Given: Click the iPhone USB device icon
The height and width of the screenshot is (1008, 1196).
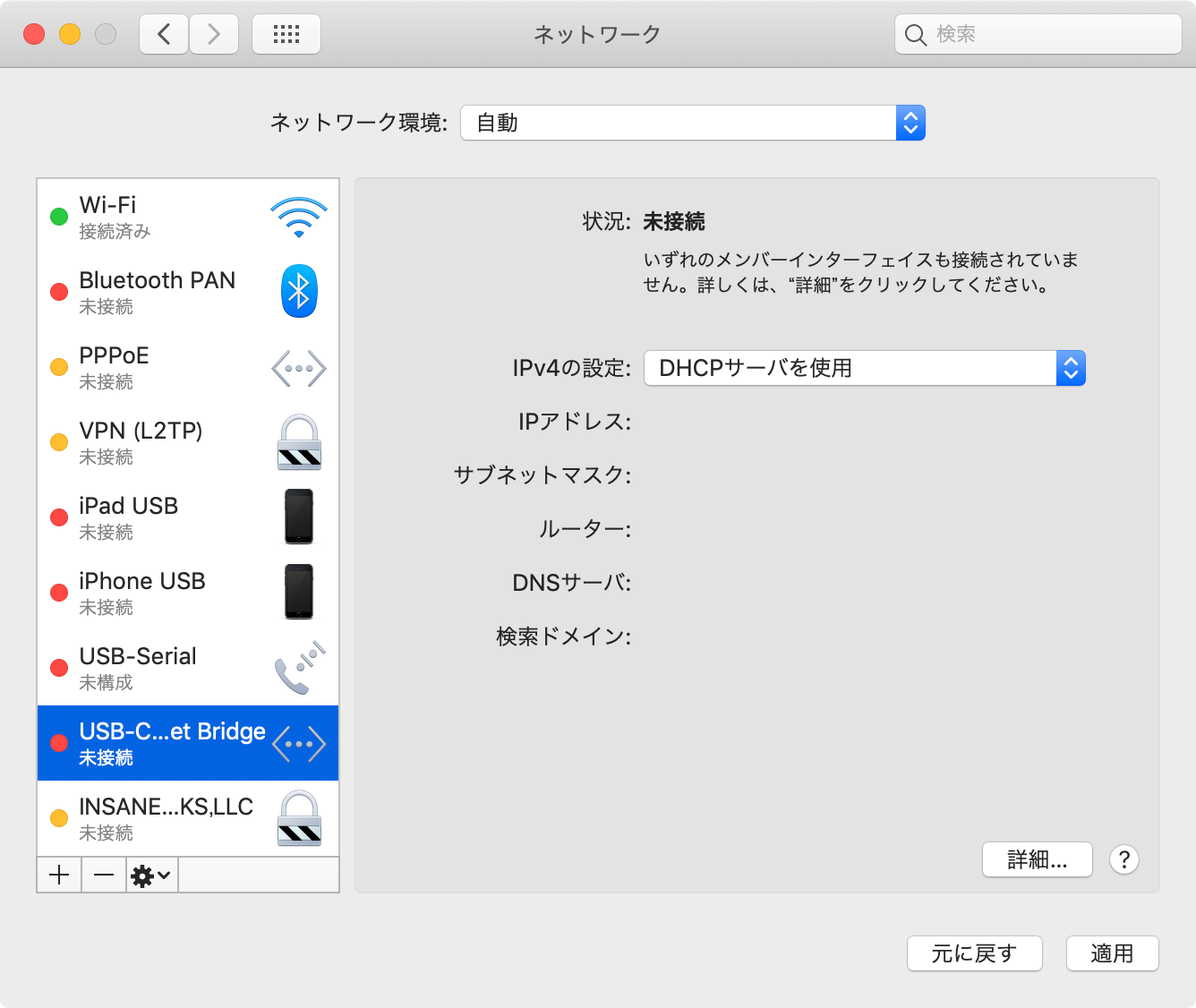Looking at the screenshot, I should tap(299, 592).
